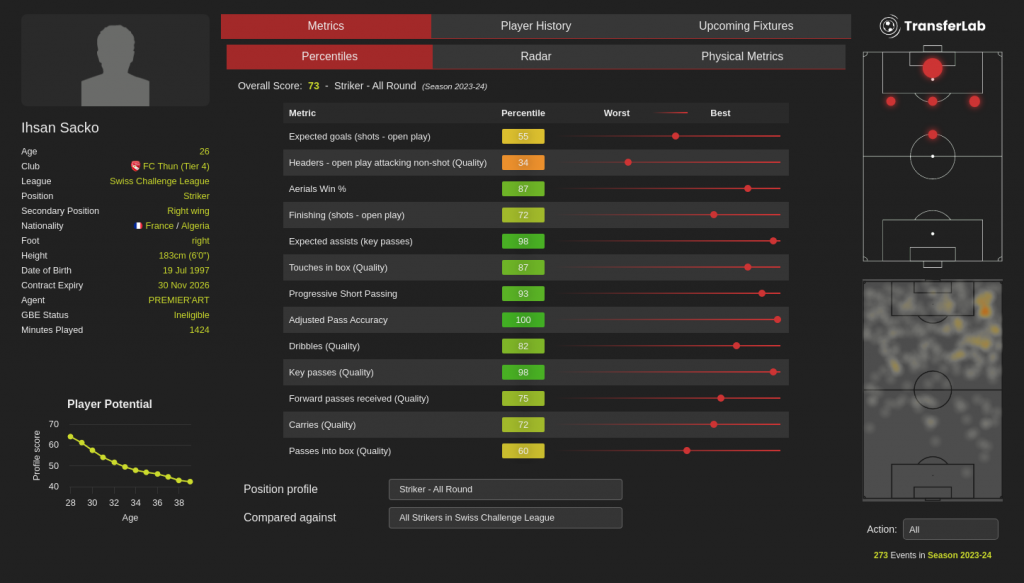This screenshot has height=583, width=1024.
Task: Expand the Compared against dropdown
Action: [505, 518]
